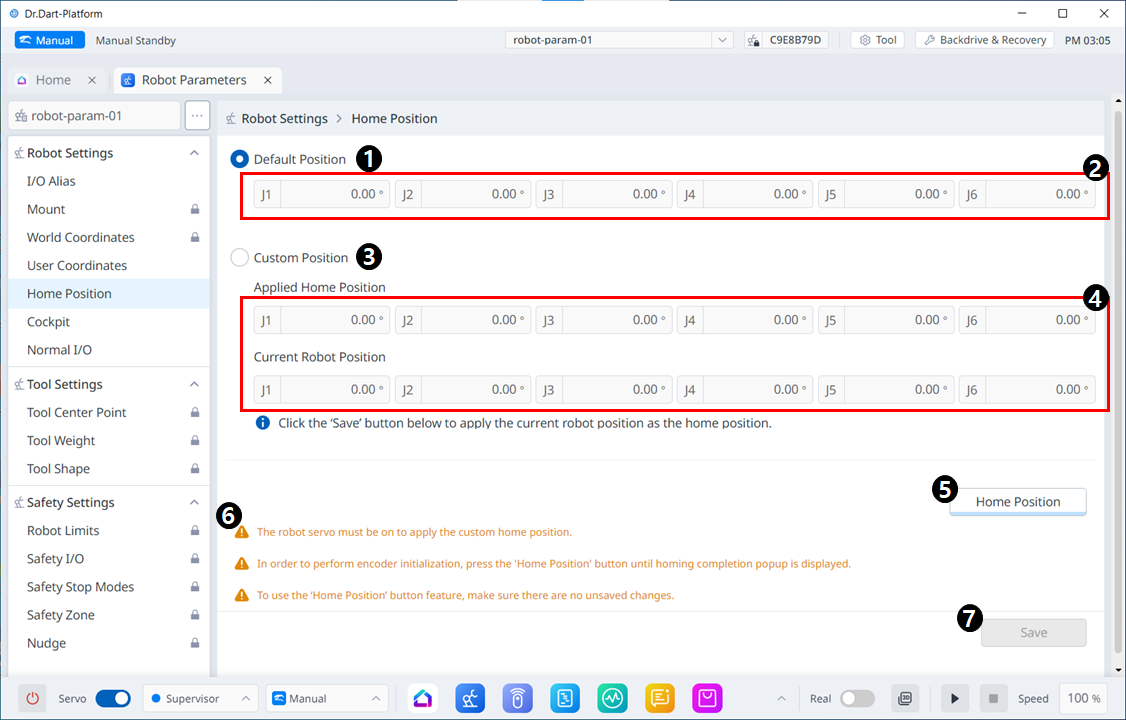Collapse the Safety Settings section

point(194,502)
